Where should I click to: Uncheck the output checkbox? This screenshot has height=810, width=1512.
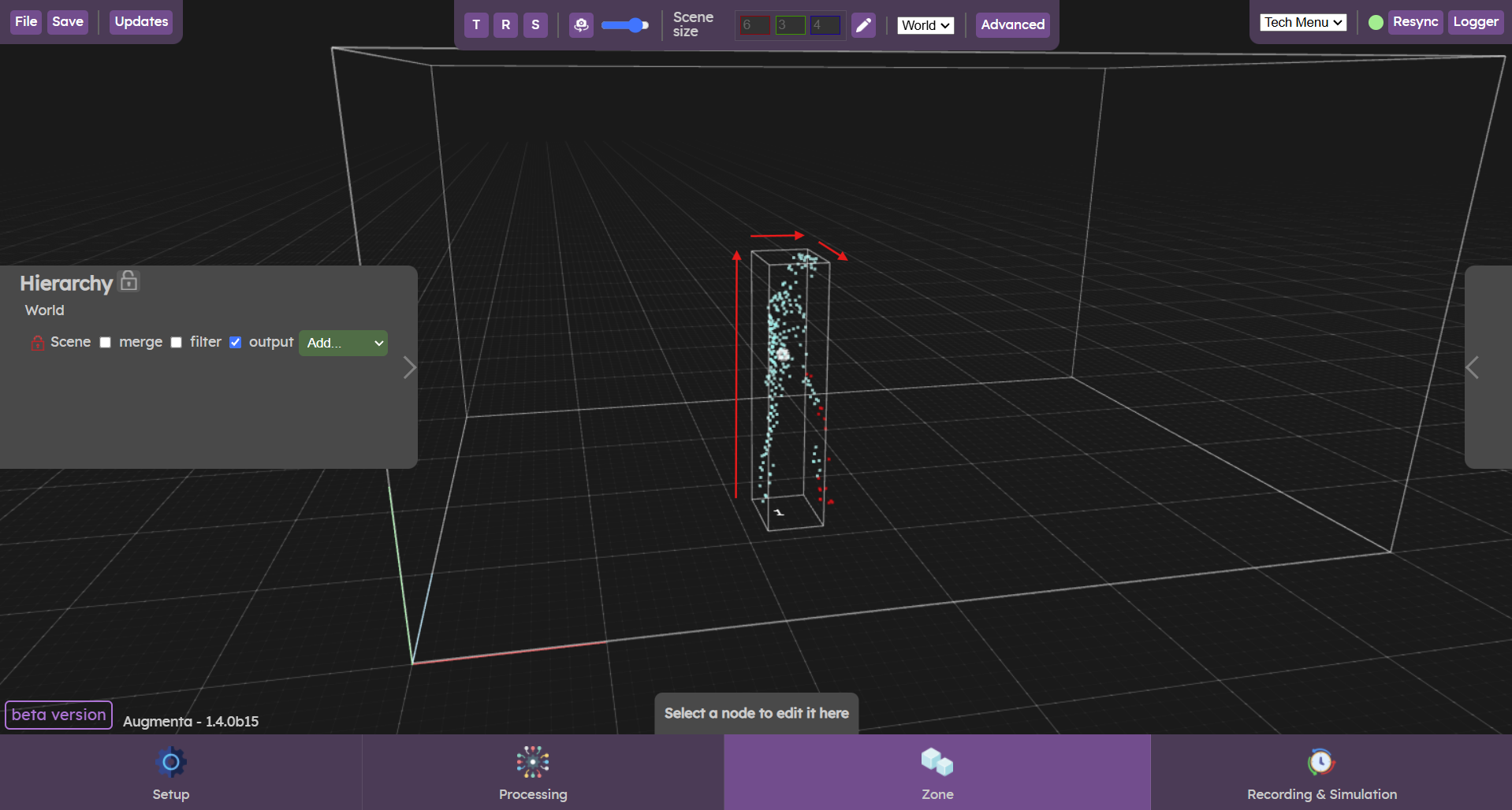click(x=235, y=343)
